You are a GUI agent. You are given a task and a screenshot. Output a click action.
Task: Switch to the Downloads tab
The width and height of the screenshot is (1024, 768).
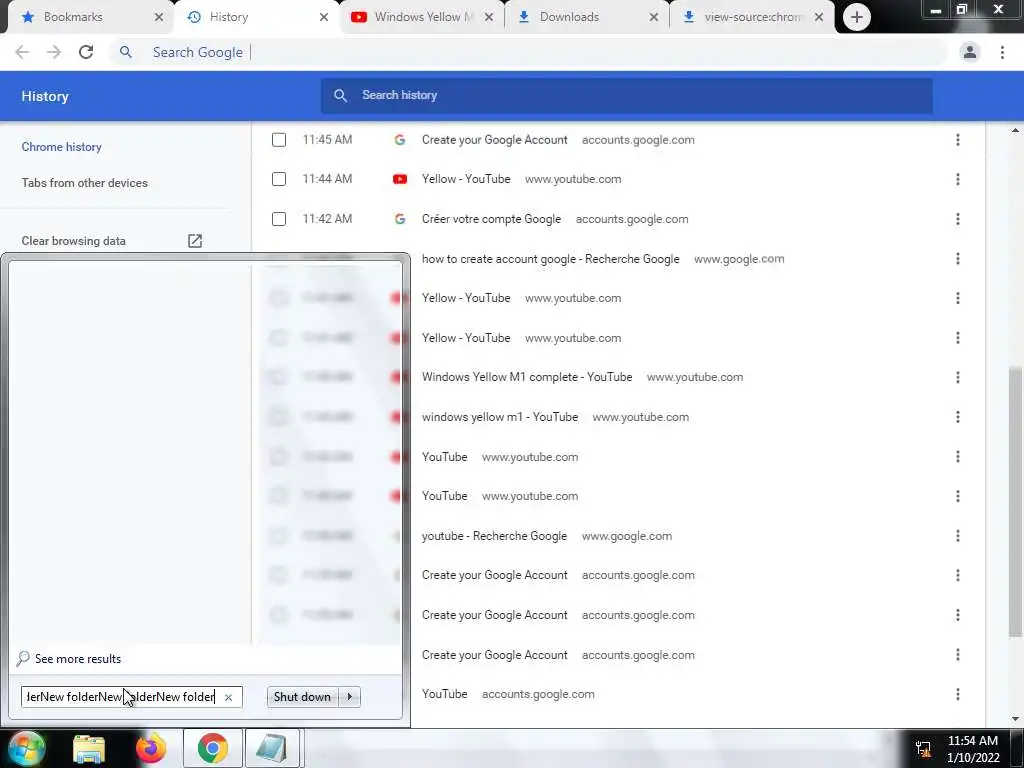[x=586, y=17]
